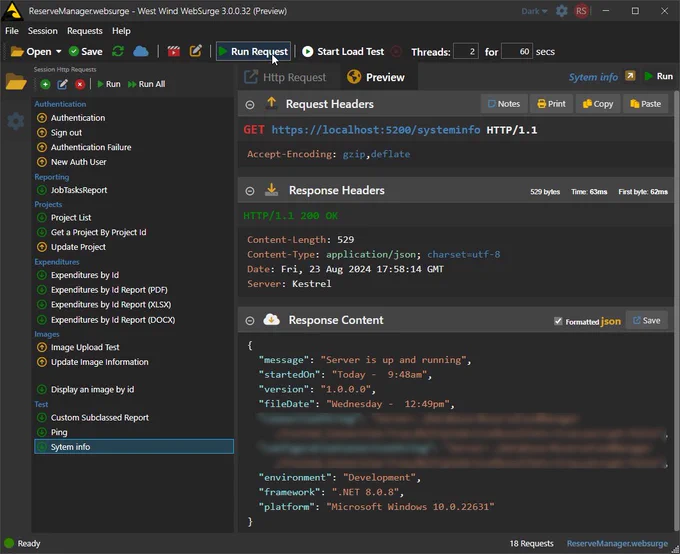680x554 pixels.
Task: Click the Notes button
Action: [x=504, y=104]
